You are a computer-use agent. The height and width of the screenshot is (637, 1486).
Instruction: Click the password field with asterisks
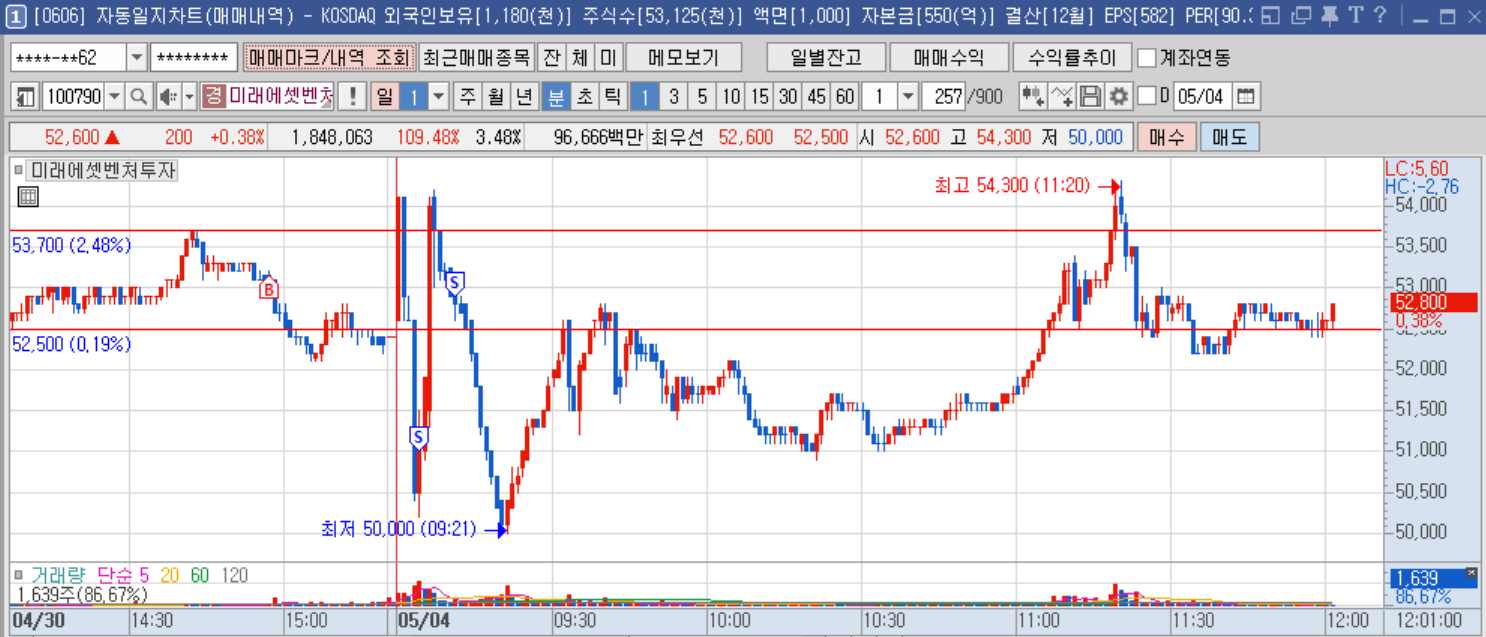[194, 57]
